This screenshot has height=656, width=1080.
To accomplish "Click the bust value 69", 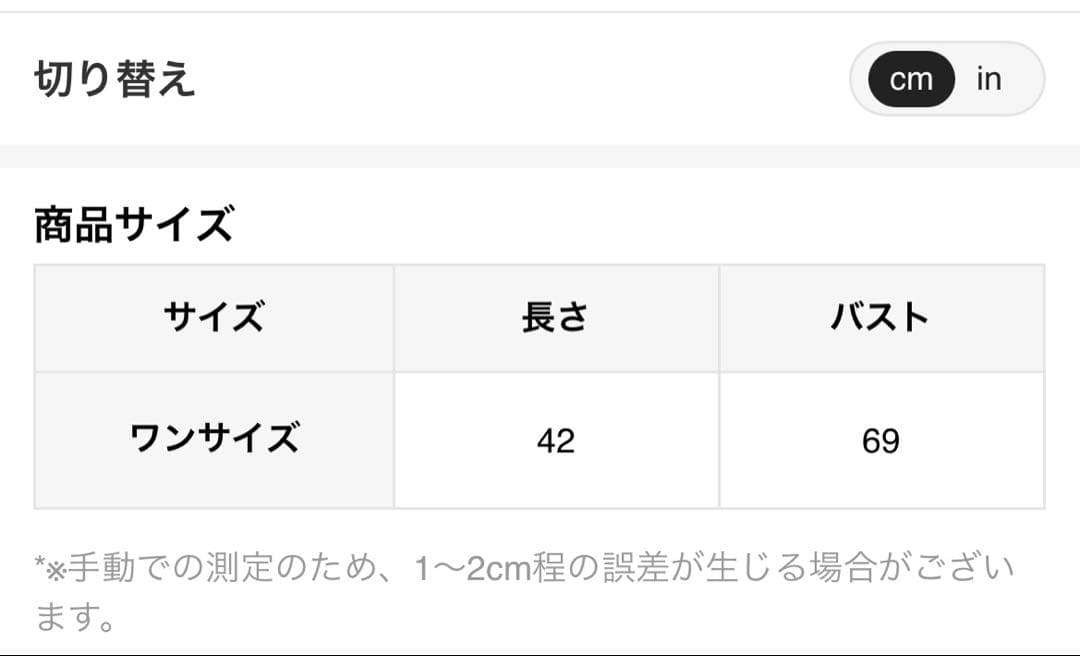I will [880, 441].
